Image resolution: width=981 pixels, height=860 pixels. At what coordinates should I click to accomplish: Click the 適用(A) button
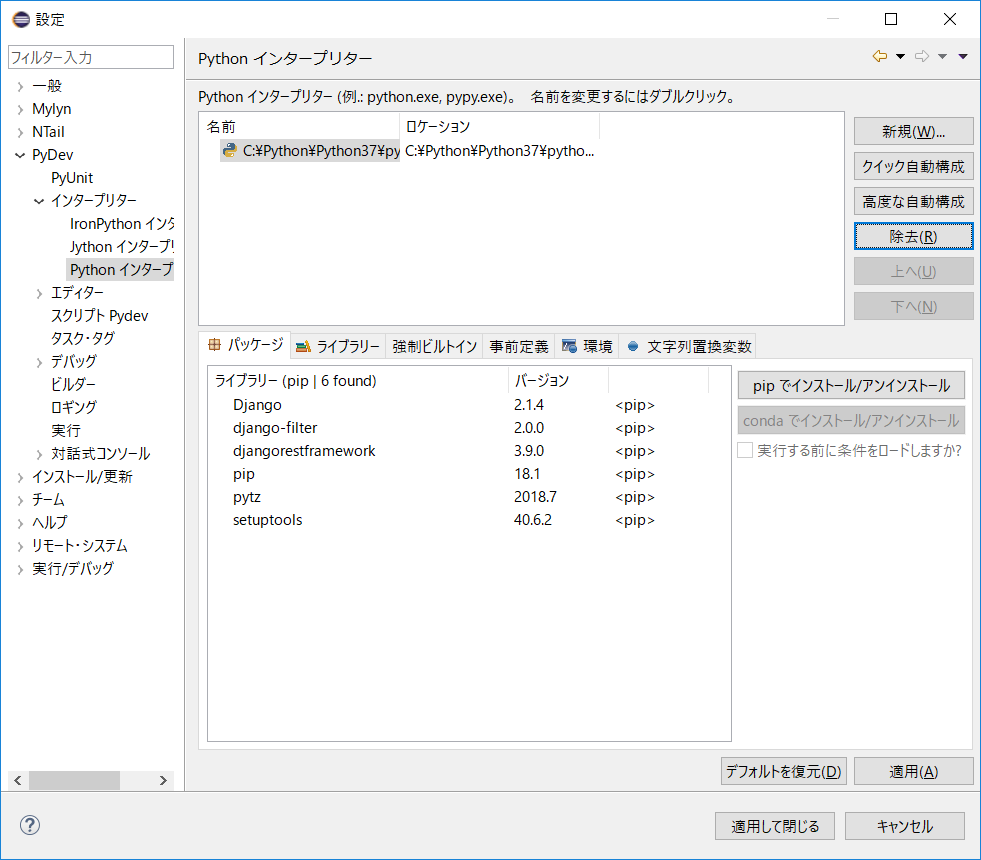click(913, 771)
